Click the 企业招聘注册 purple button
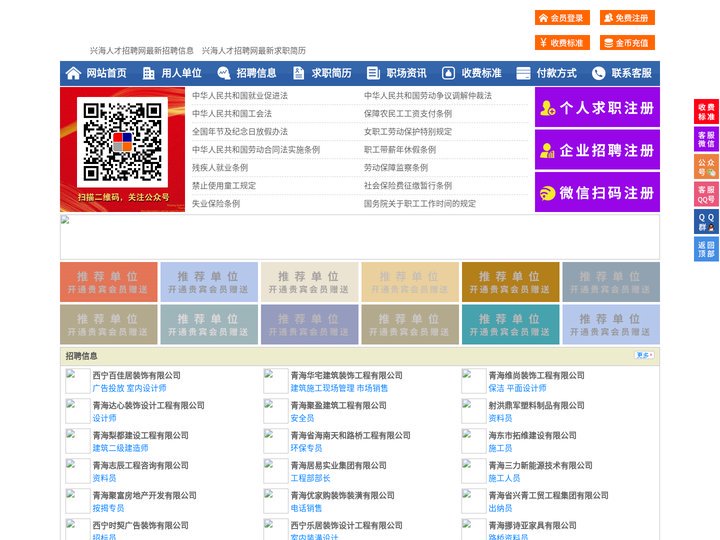This screenshot has width=720, height=540. [x=597, y=150]
